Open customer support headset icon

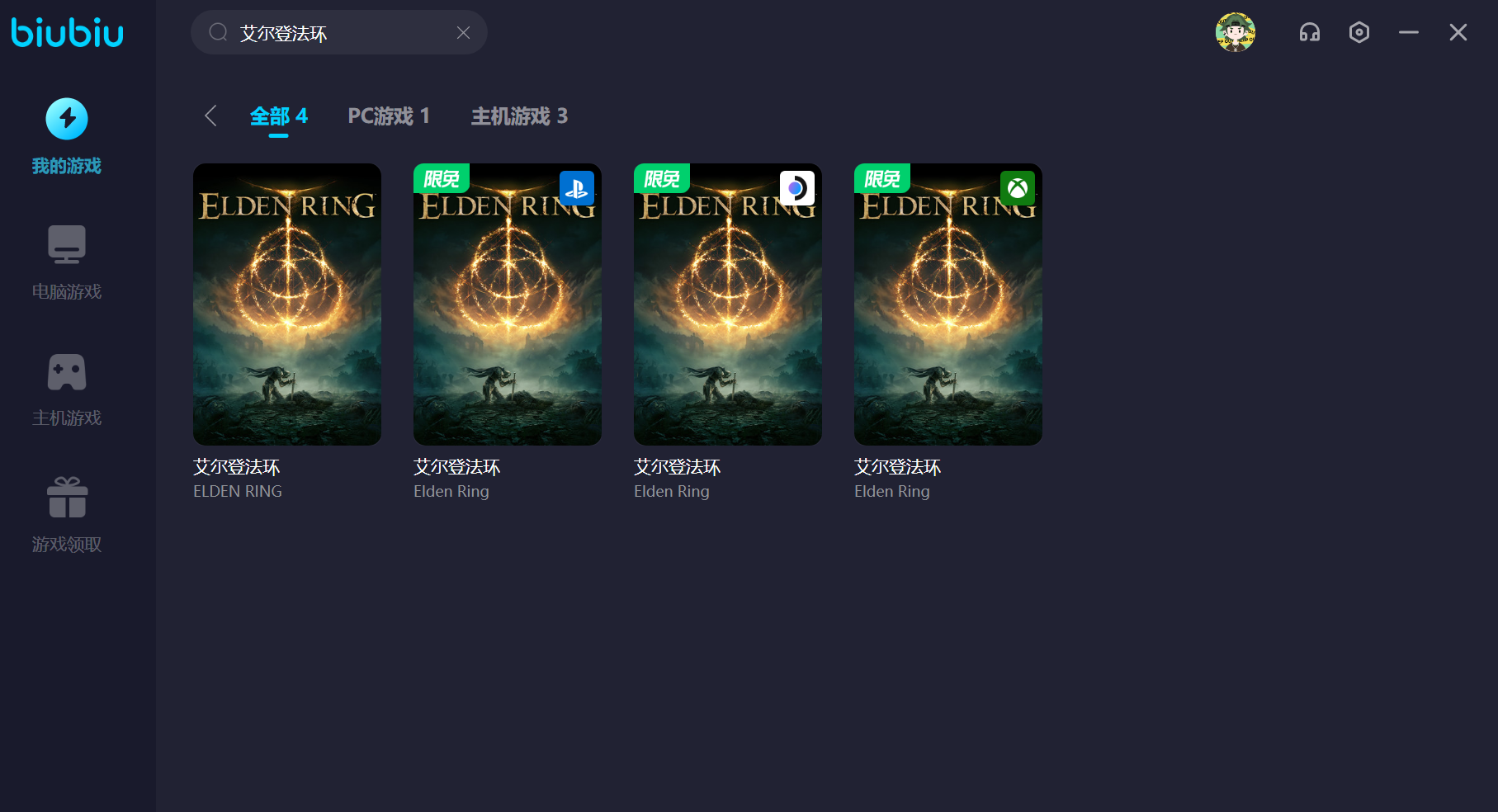pos(1310,32)
